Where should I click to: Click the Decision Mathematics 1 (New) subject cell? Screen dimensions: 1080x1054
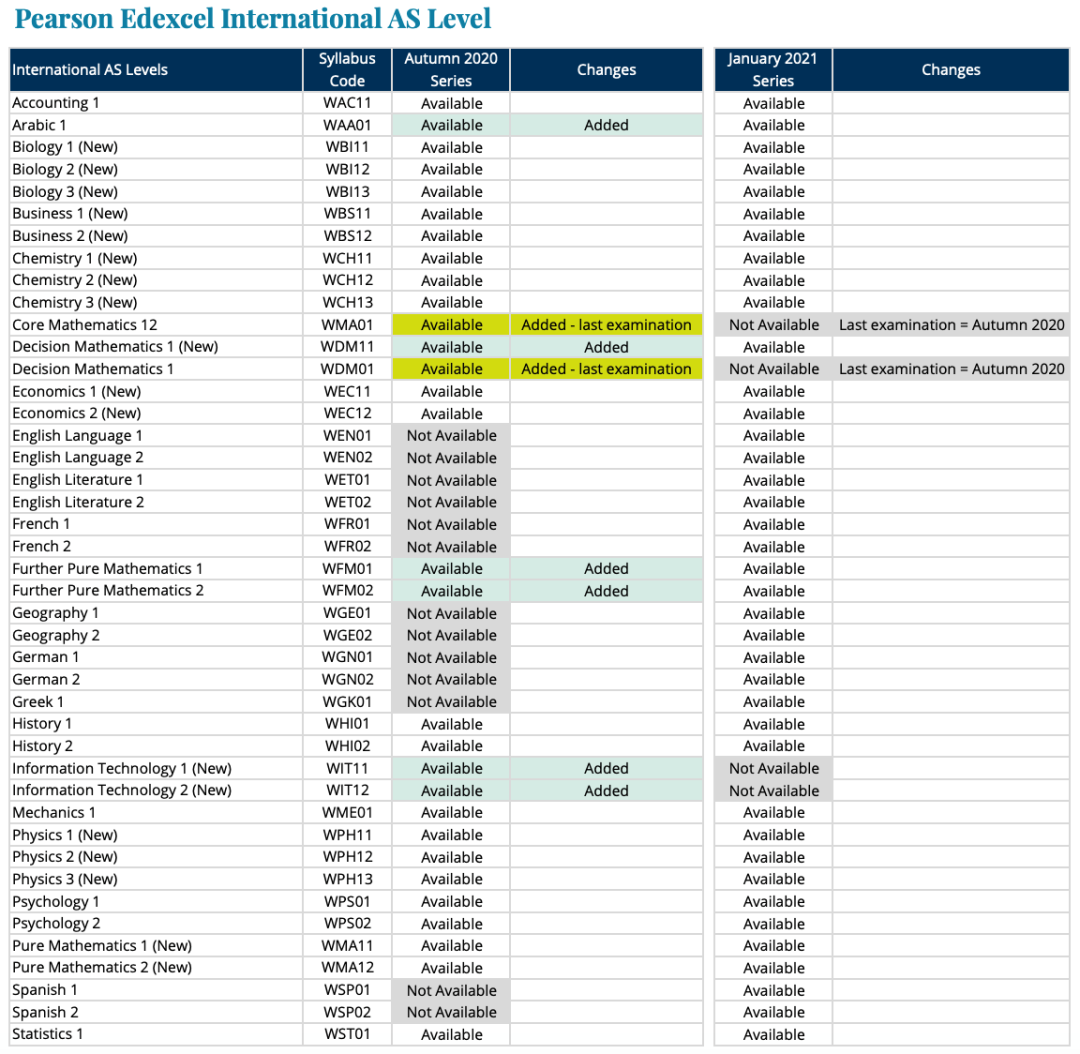115,347
